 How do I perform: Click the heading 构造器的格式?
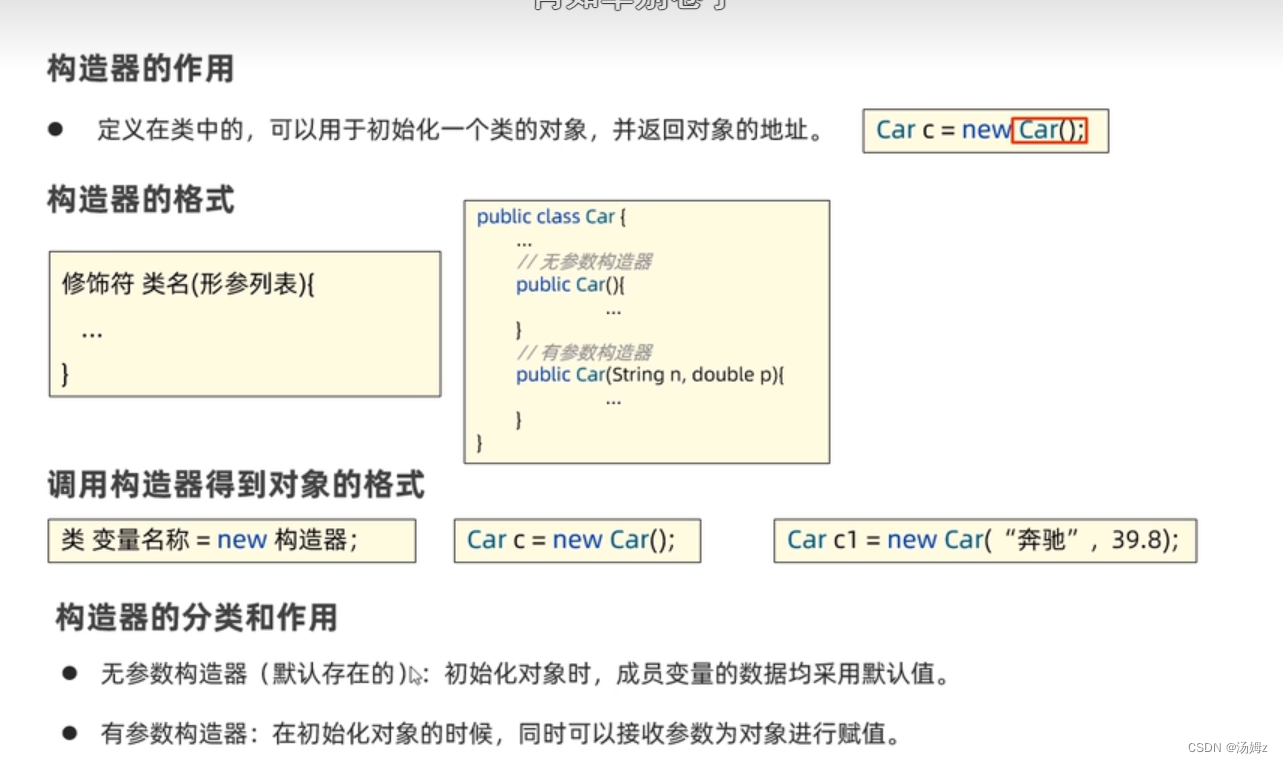(140, 201)
